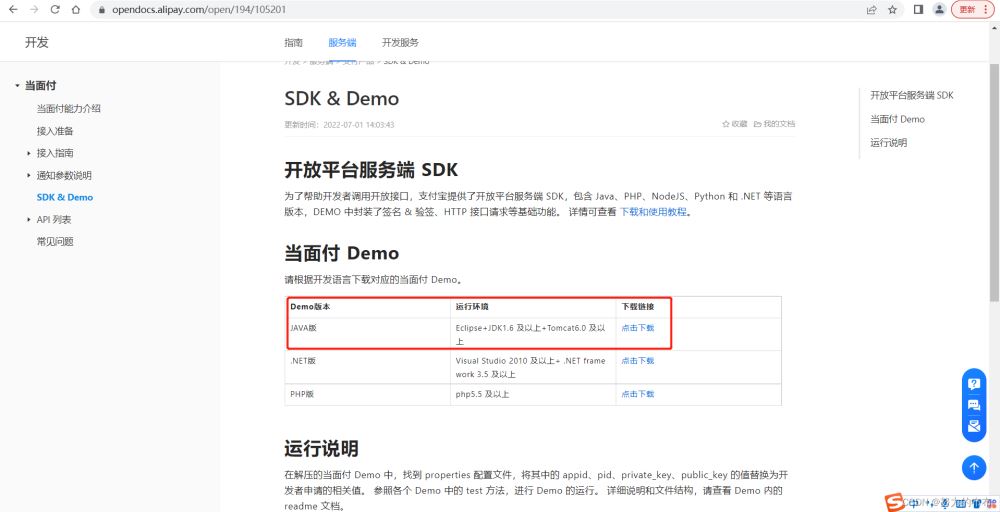Click the envelope feedback floating icon
Viewport: 1000px width, 512px height.
pyautogui.click(x=974, y=427)
